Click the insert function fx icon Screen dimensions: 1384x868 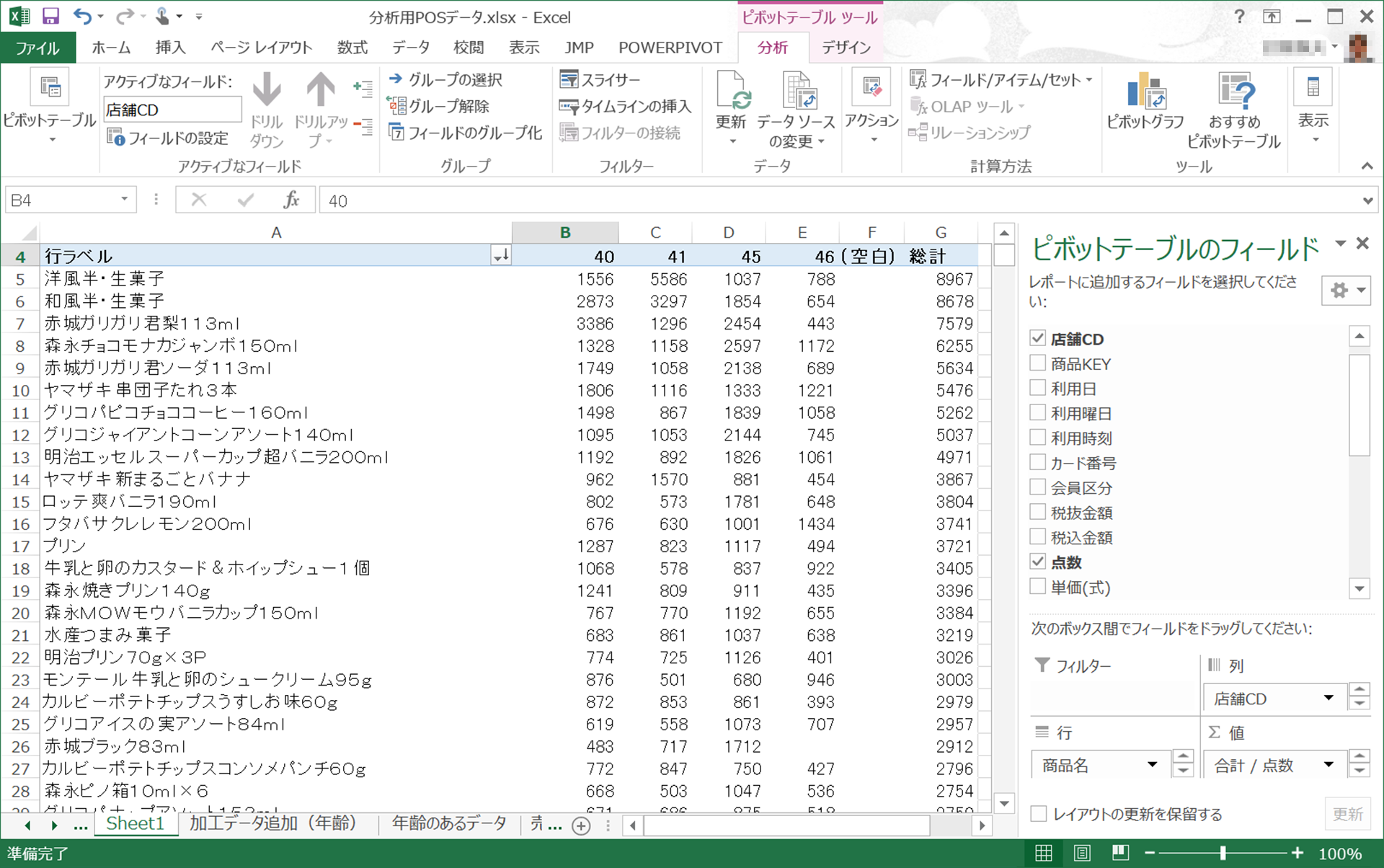coord(291,200)
